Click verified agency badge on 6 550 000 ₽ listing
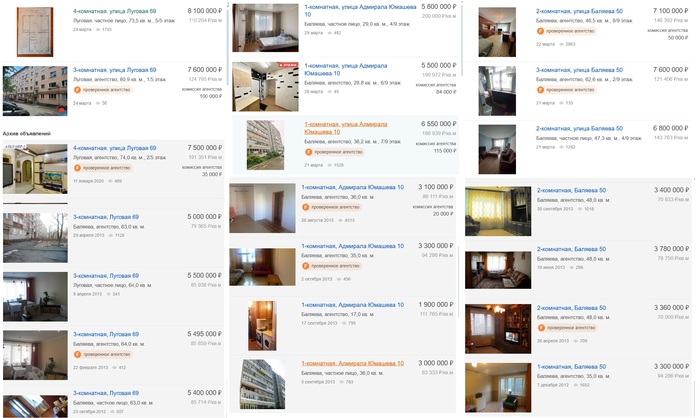Screen dimensions: 700x418 tap(334, 152)
